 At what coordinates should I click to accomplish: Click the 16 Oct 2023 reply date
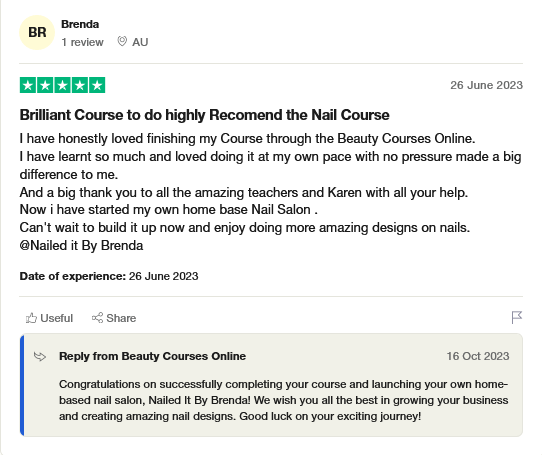(478, 356)
